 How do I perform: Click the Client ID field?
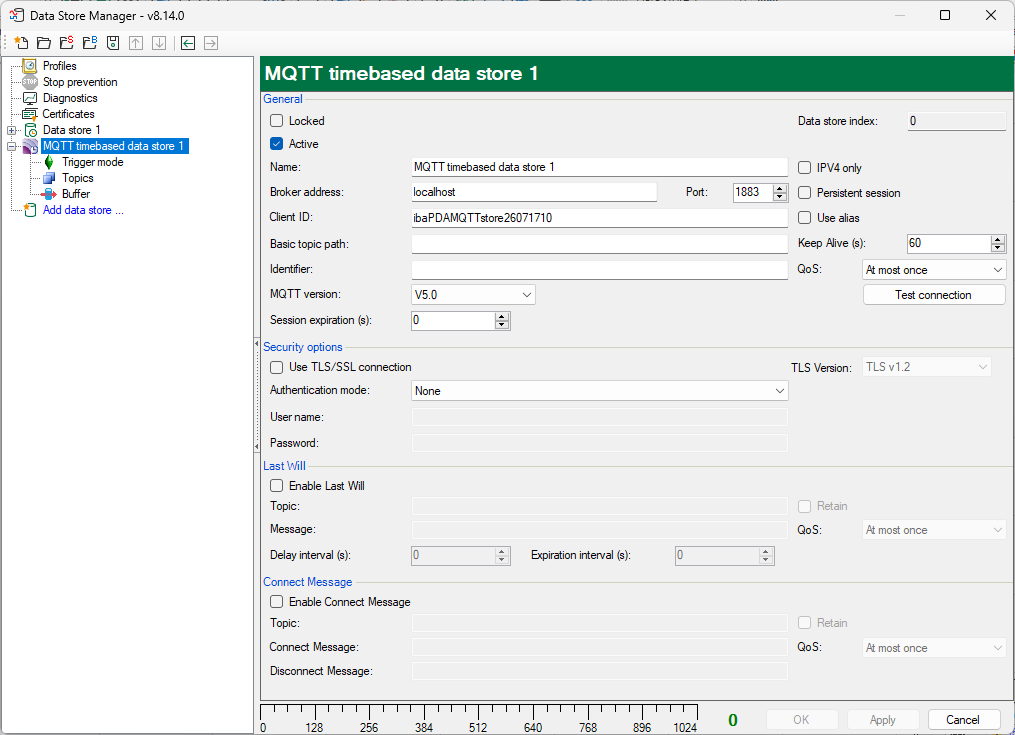coord(599,218)
